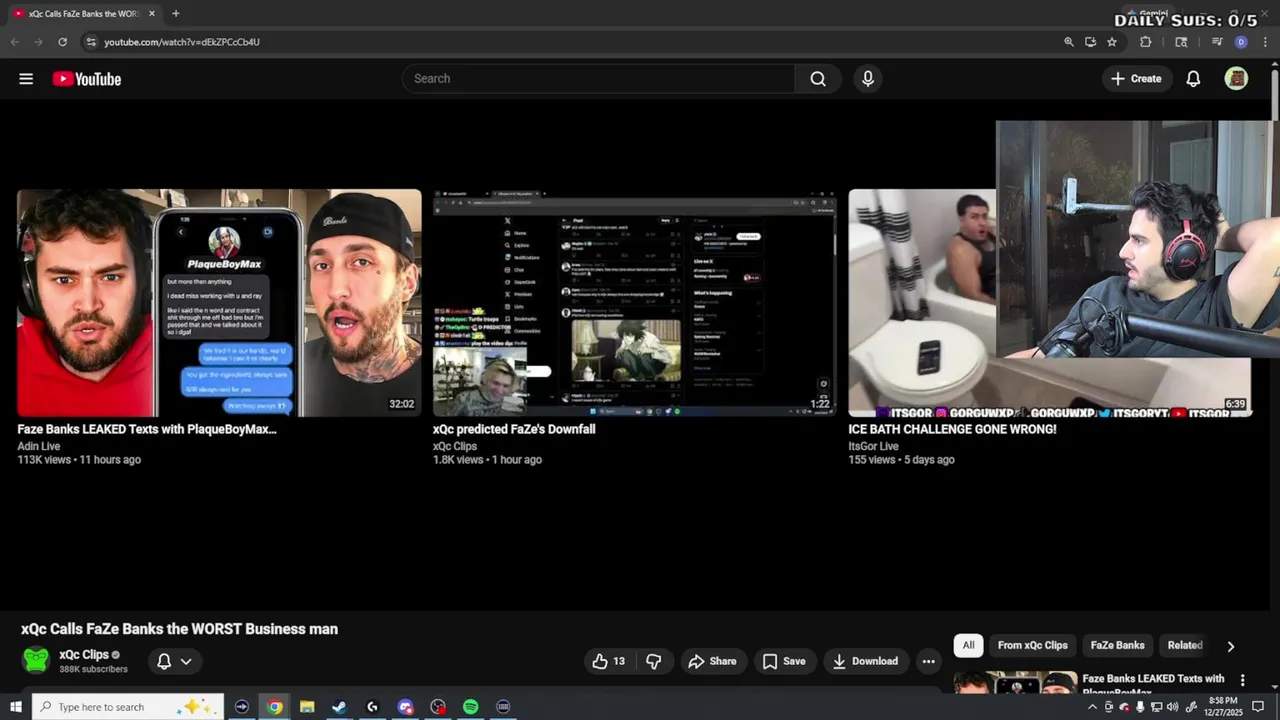Open Faze Banks LEAKED Texts video title

pos(147,429)
